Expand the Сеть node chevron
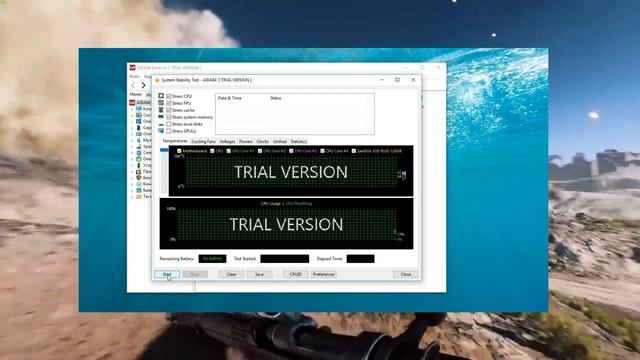 coord(132,153)
